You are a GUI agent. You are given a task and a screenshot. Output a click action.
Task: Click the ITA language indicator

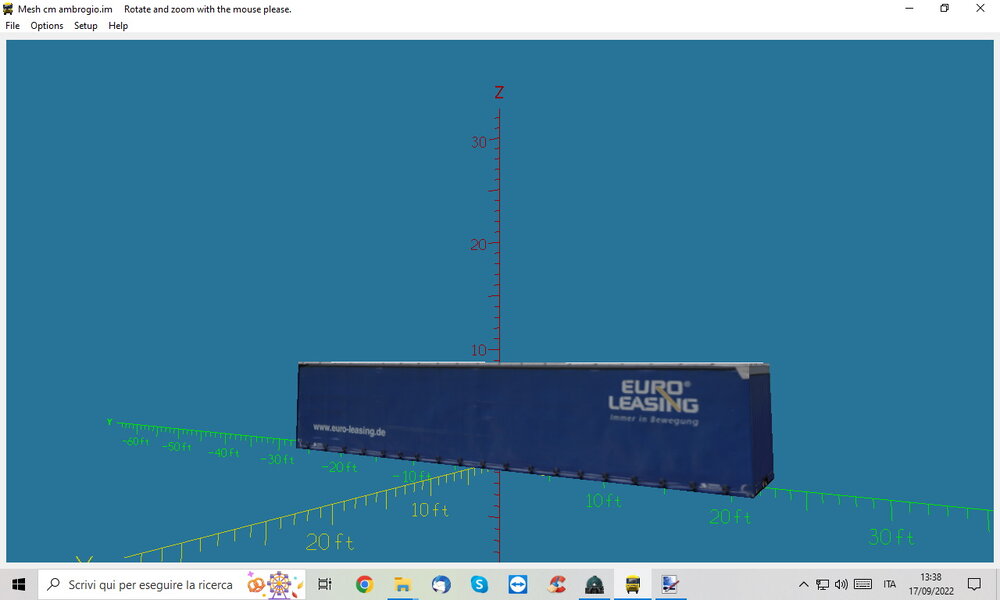[x=890, y=584]
